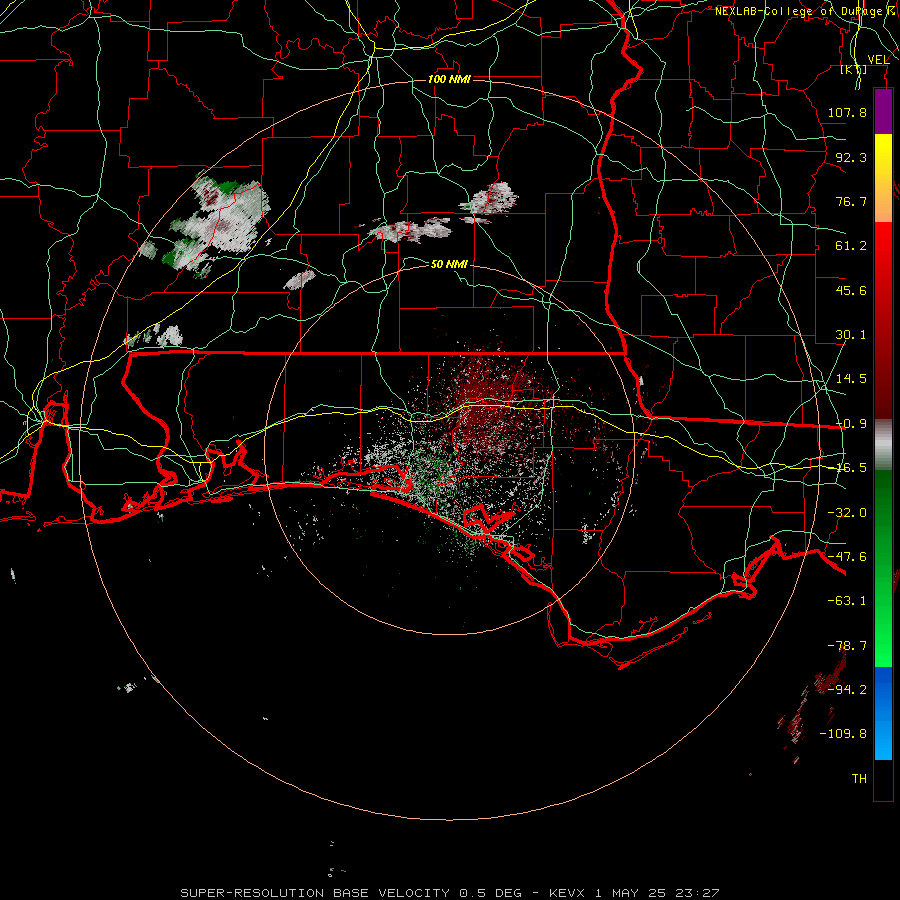The height and width of the screenshot is (900, 900).
Task: Click the VEL legend title
Action: click(878, 60)
